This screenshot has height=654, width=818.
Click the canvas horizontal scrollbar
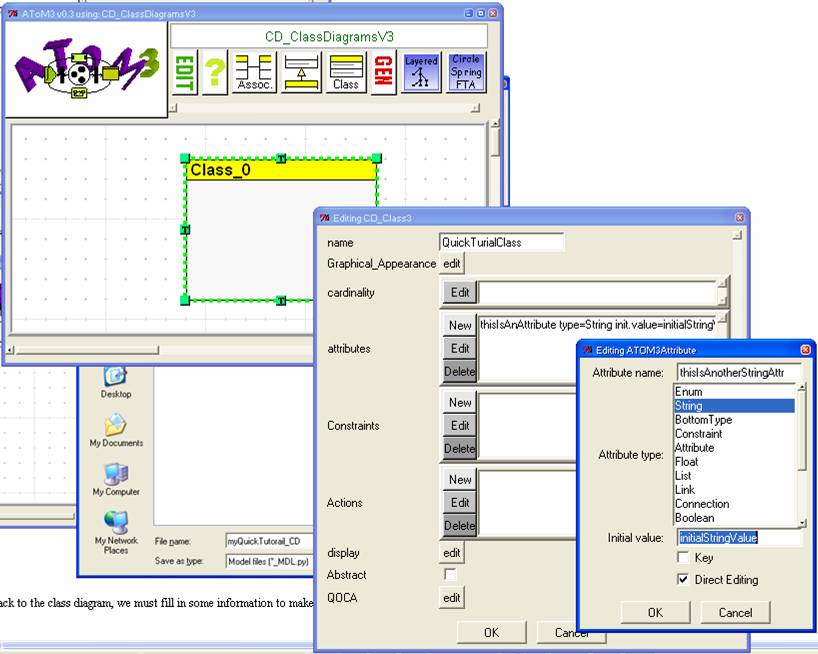(150, 350)
